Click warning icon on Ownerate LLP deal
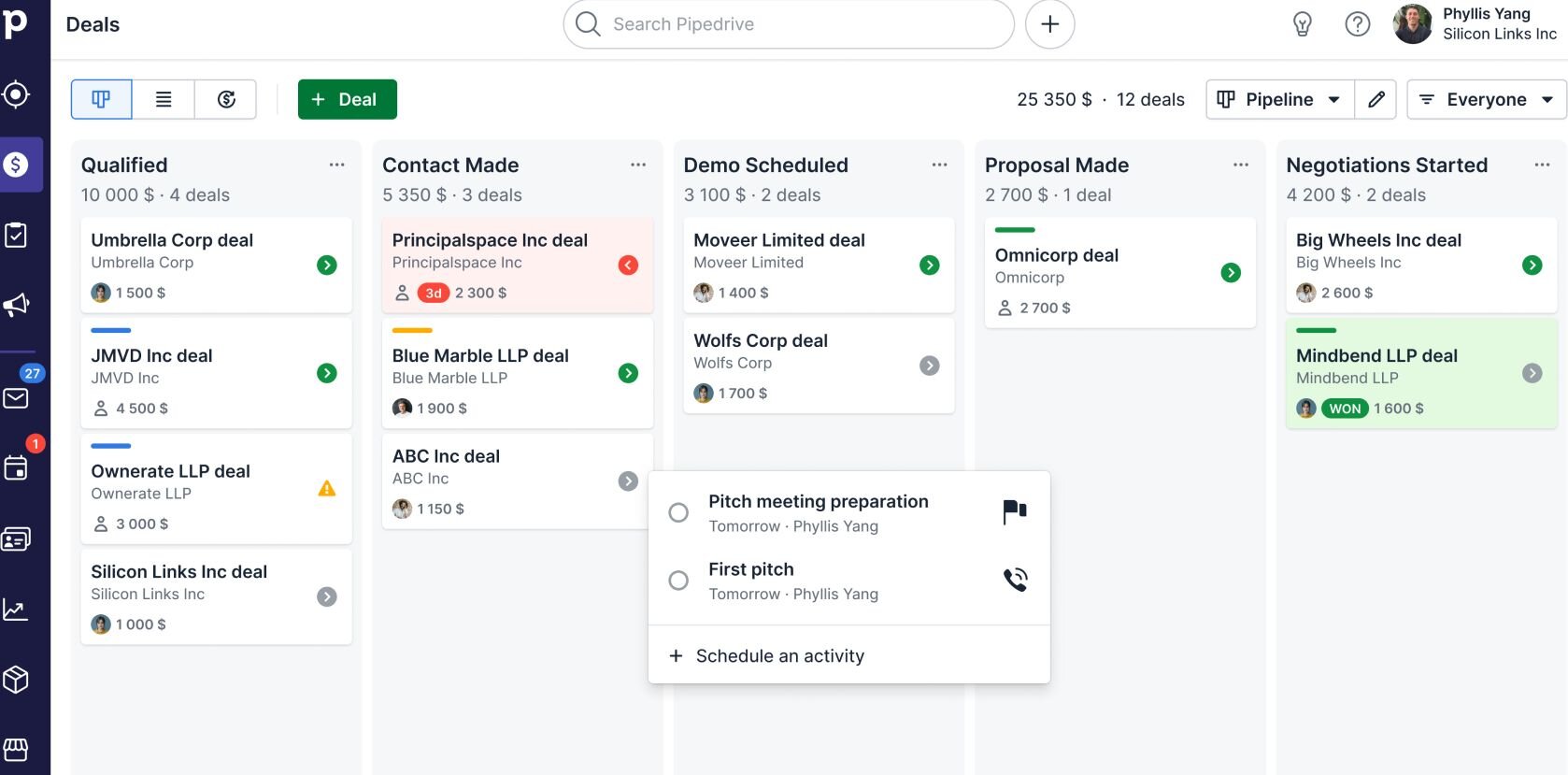 click(x=327, y=488)
